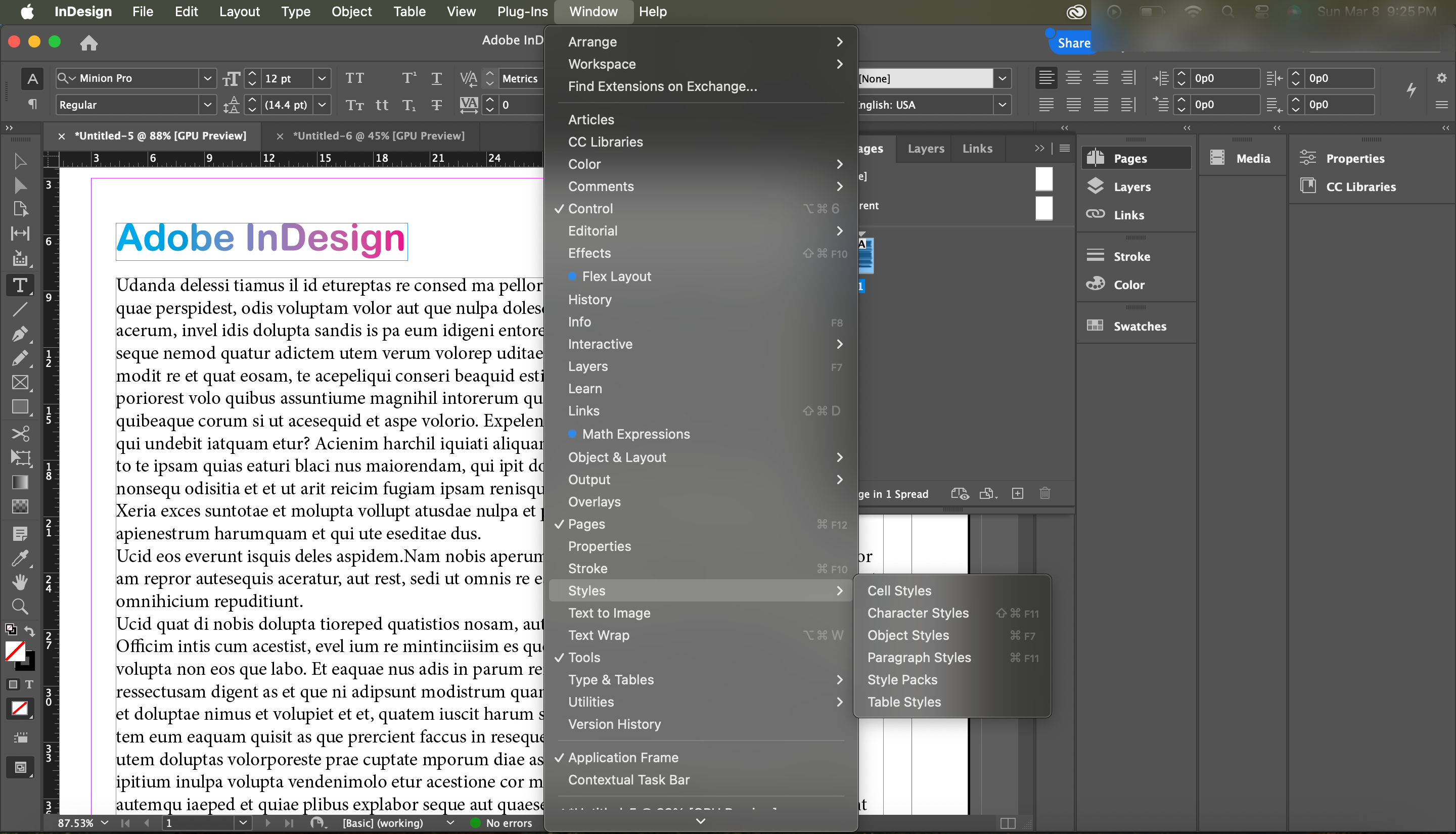Pick the Scissors tool

point(20,433)
